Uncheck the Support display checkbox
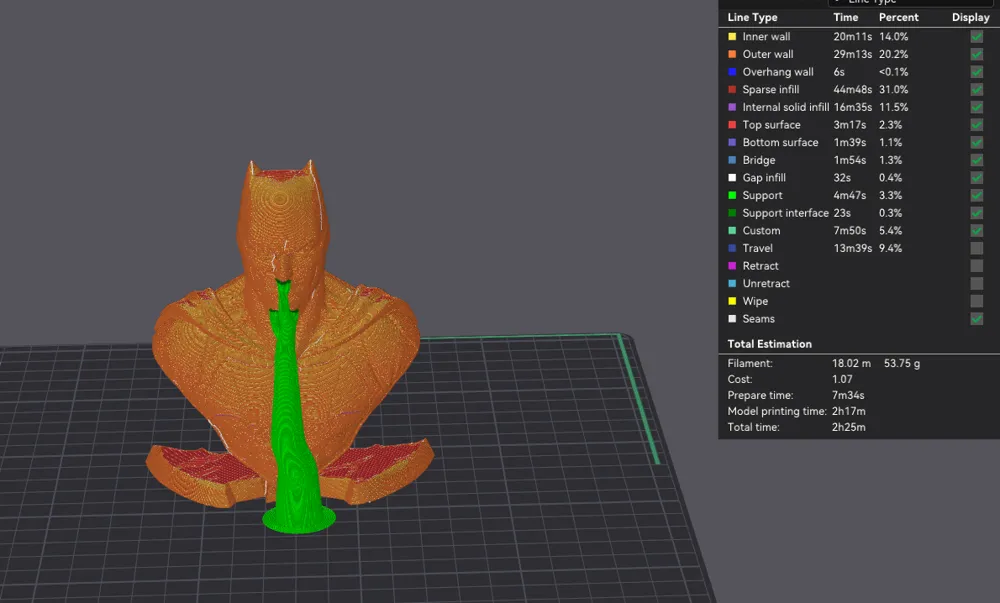Image resolution: width=1000 pixels, height=603 pixels. click(976, 196)
